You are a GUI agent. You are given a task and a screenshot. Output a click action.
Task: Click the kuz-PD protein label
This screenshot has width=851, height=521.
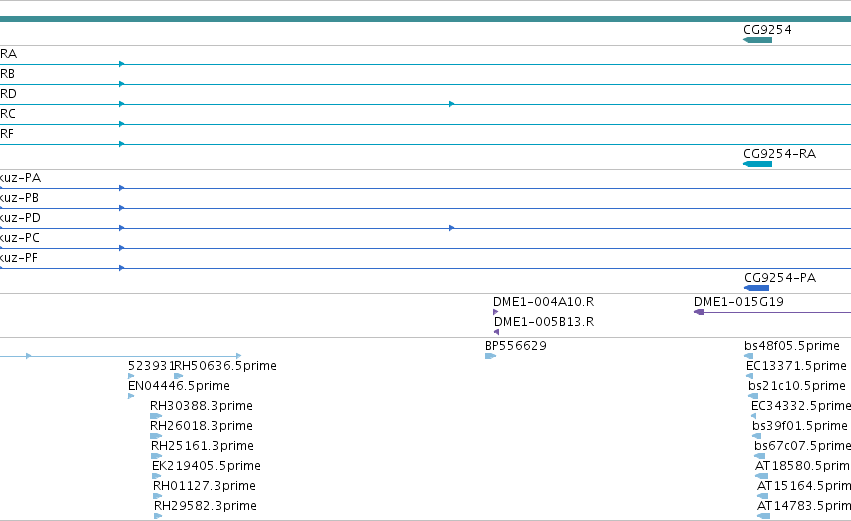click(21, 218)
